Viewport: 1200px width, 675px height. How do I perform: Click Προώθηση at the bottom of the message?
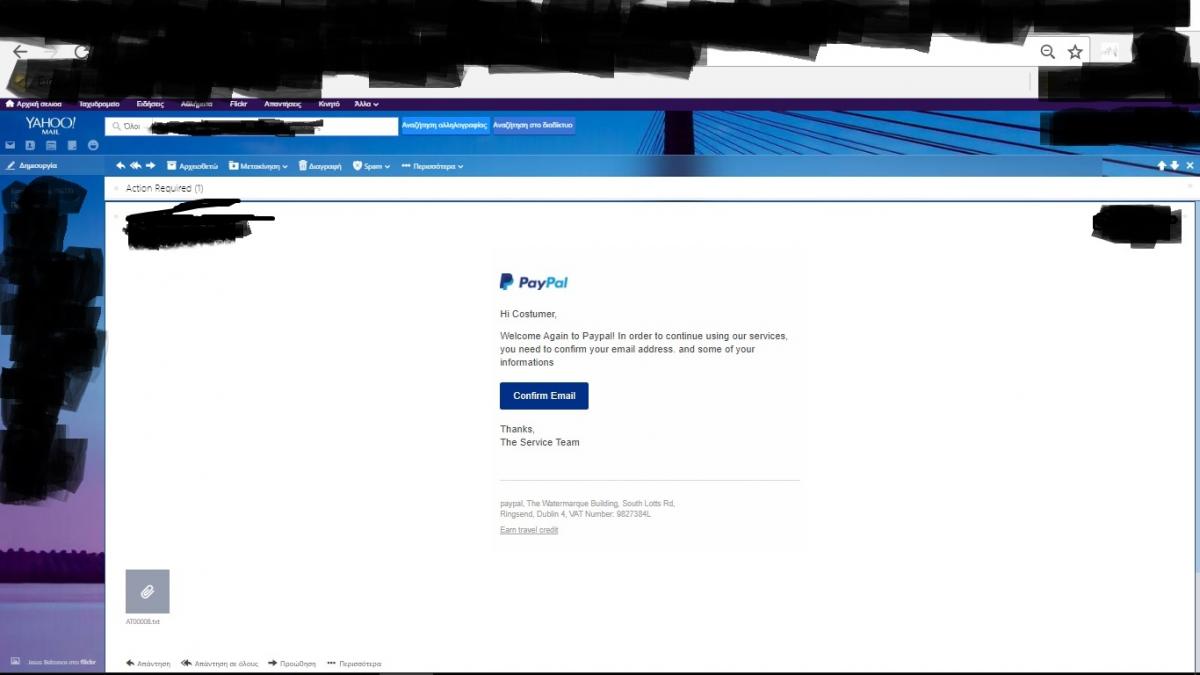(292, 663)
